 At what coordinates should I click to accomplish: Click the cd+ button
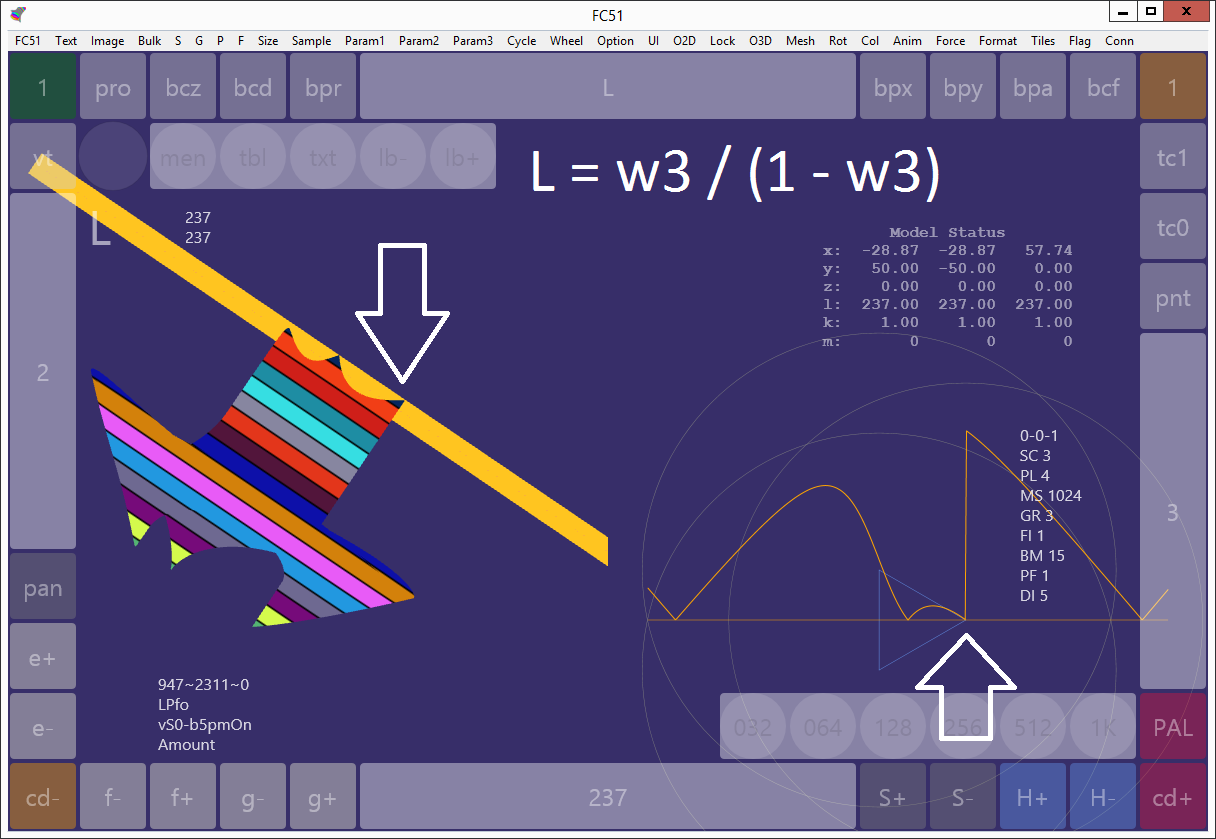[x=1173, y=797]
